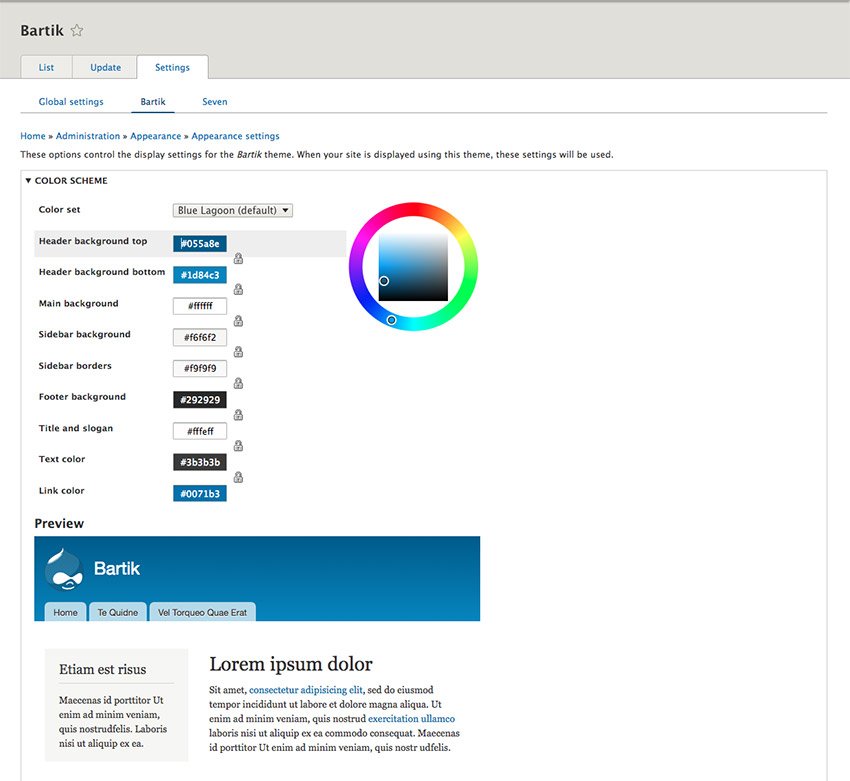
Task: Follow the Administration breadcrumb link
Action: coord(89,136)
